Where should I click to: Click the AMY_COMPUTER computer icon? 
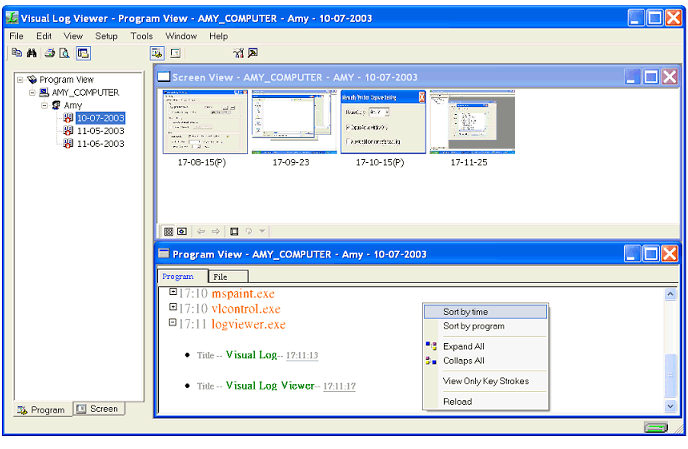[44, 93]
